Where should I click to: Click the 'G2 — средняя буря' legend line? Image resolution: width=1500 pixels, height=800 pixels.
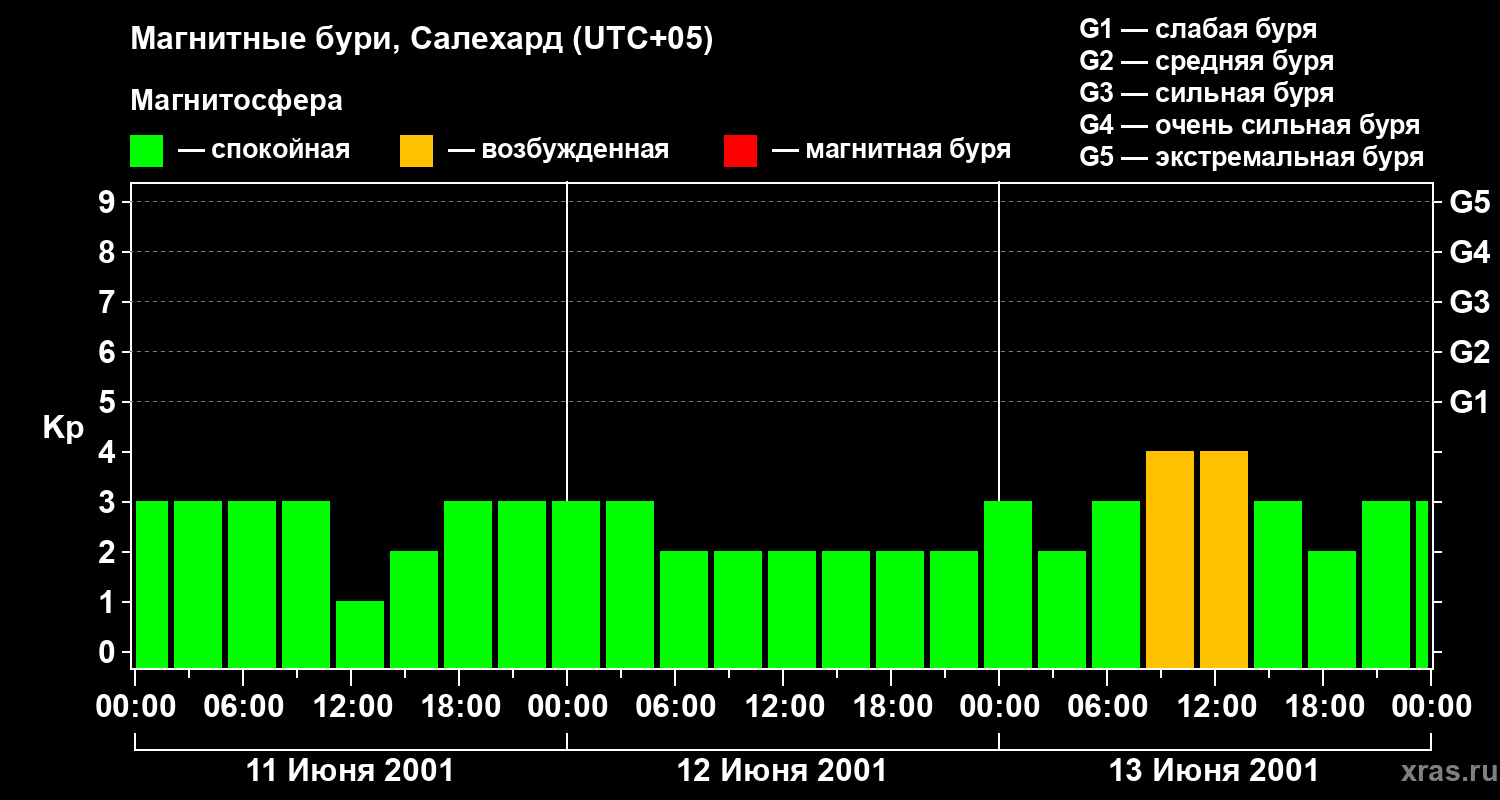[x=1207, y=61]
